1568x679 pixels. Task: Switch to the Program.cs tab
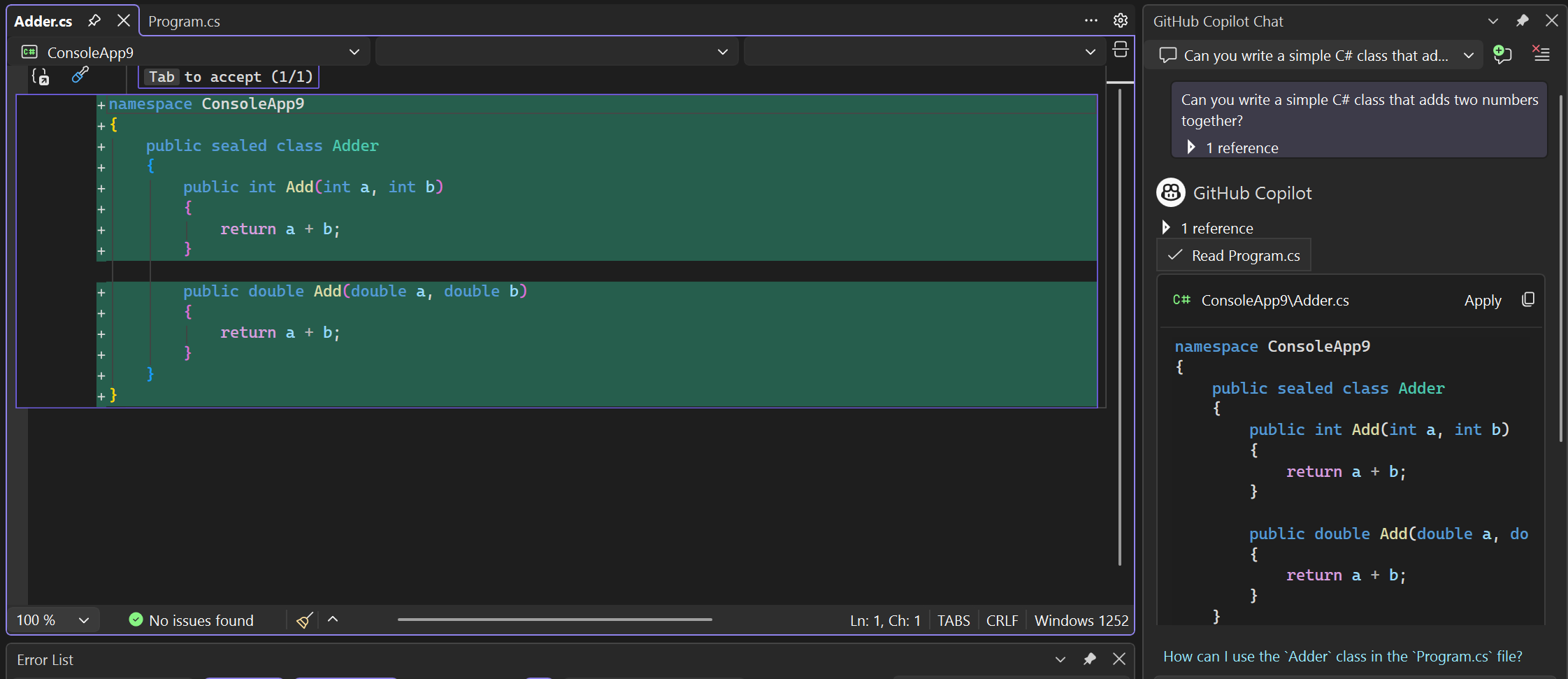pos(184,21)
